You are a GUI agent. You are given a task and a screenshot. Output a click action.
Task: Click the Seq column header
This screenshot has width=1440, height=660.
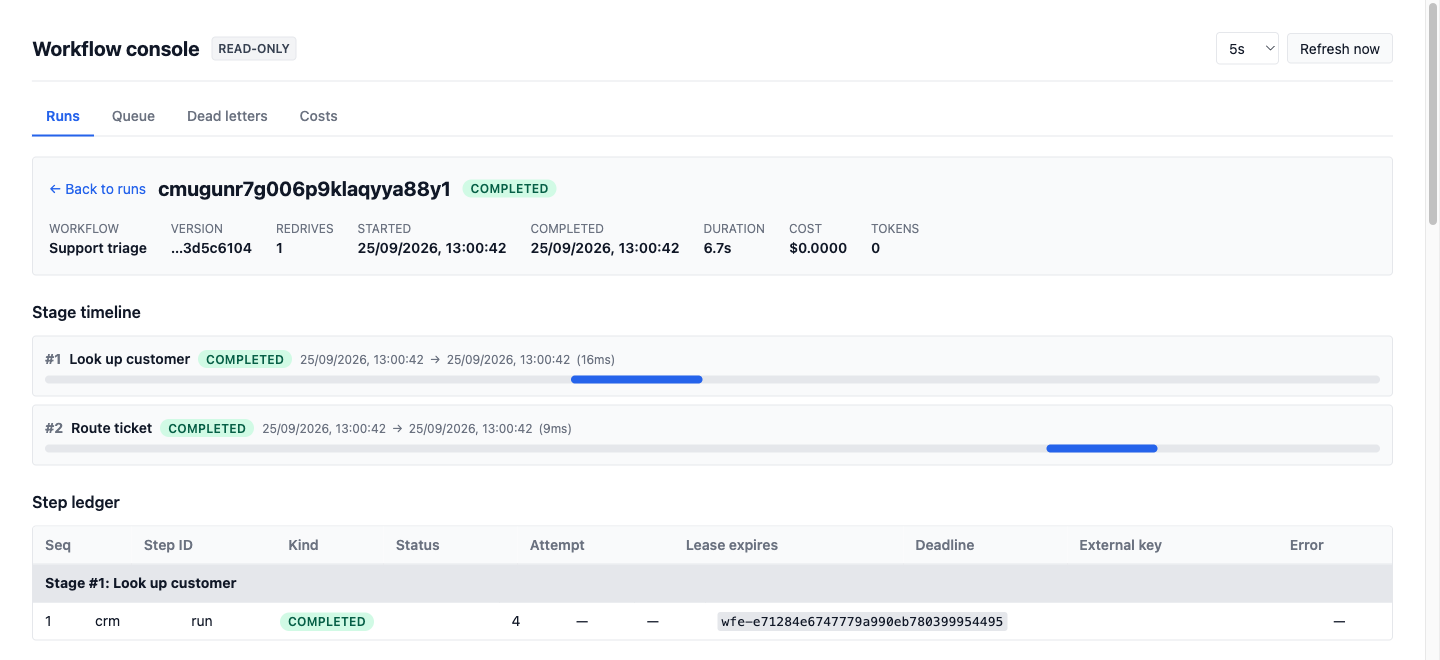[x=58, y=545]
